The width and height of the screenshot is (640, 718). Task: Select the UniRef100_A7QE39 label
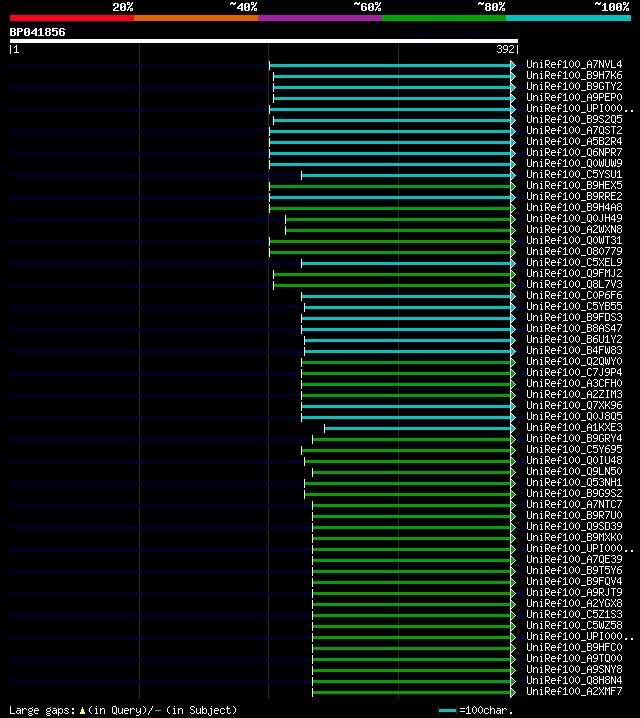pyautogui.click(x=574, y=559)
